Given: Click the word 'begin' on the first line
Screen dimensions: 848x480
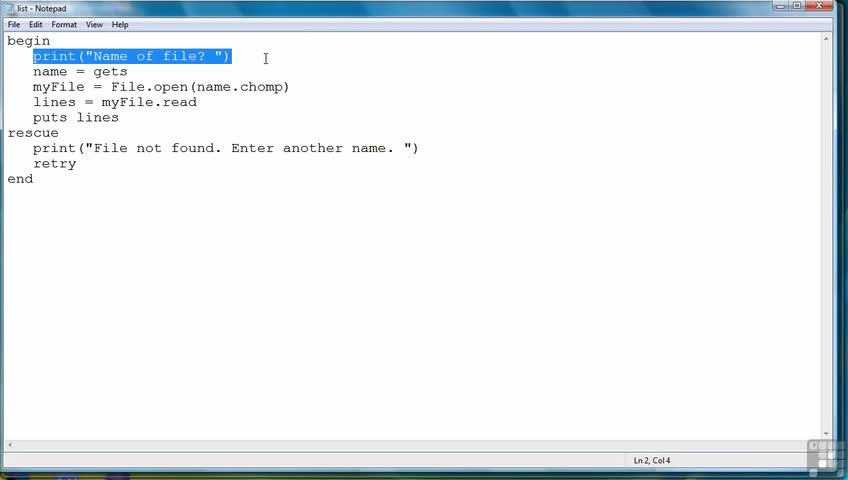Looking at the screenshot, I should 29,41.
